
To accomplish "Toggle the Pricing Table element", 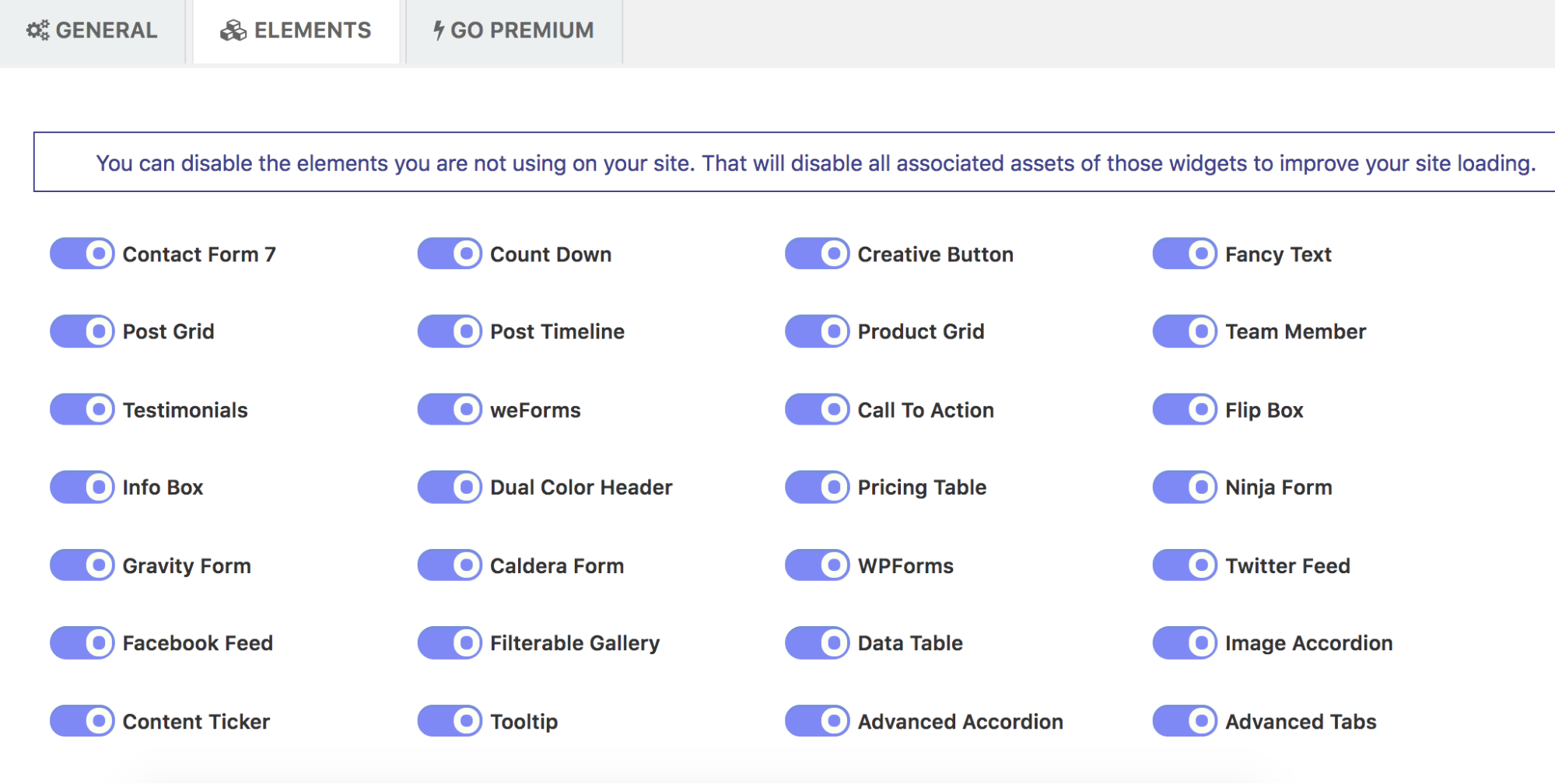I will tap(817, 487).
